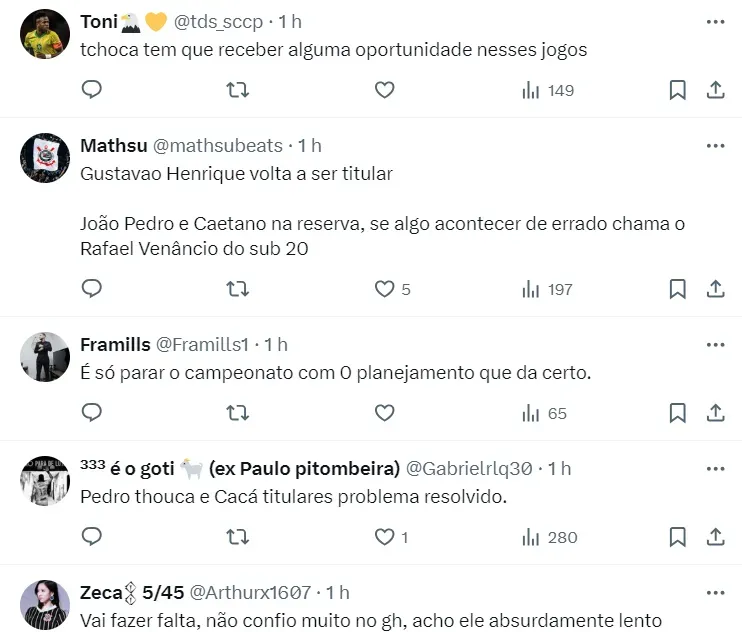This screenshot has height=632, width=742.
Task: Share Toni's tweet via share icon
Action: pos(716,90)
